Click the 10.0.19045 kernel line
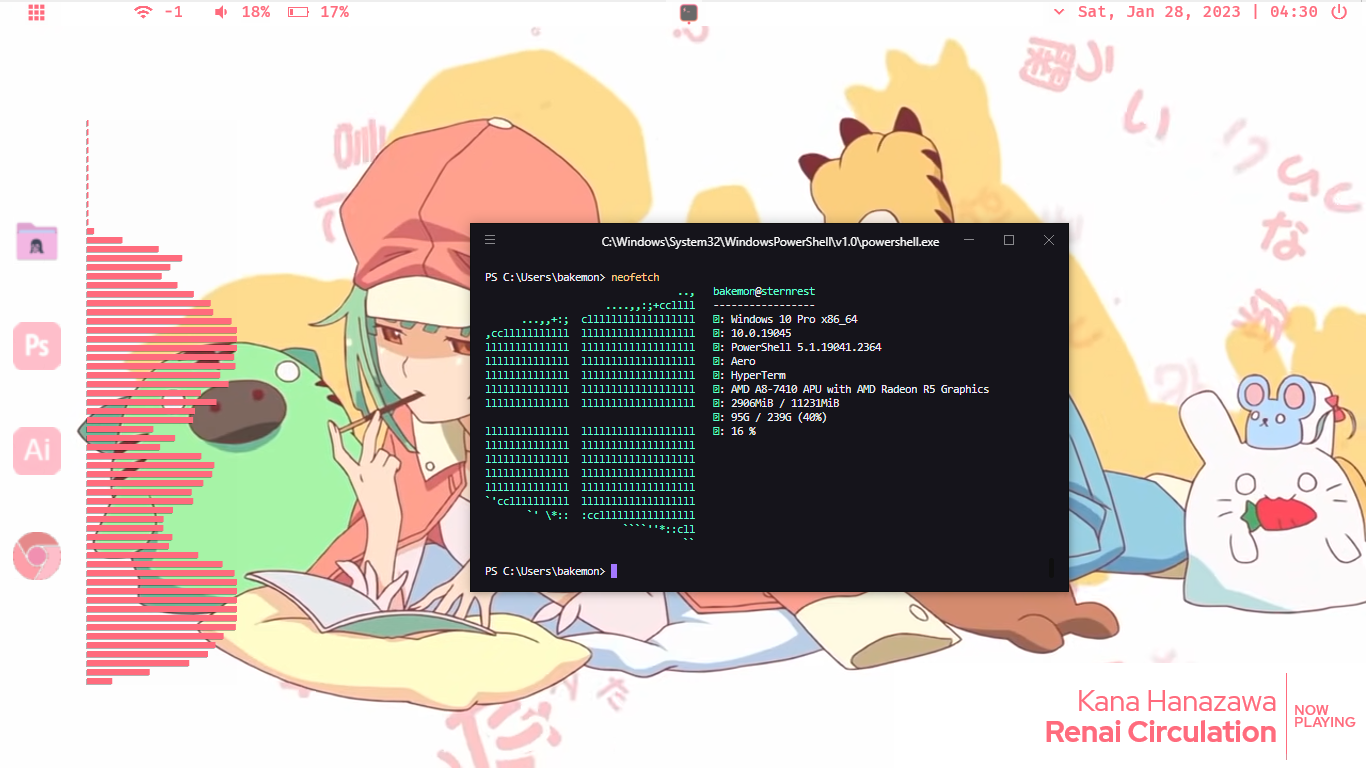Image resolution: width=1366 pixels, height=768 pixels. pos(752,333)
